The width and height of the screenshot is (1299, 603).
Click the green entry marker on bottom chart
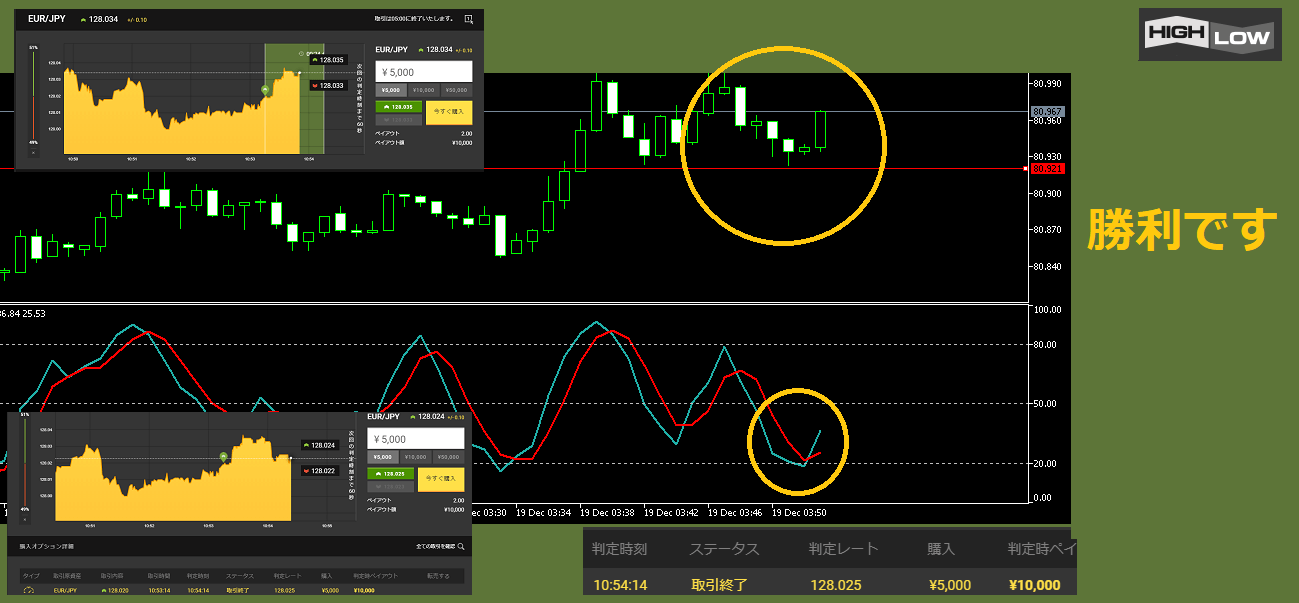tap(224, 456)
